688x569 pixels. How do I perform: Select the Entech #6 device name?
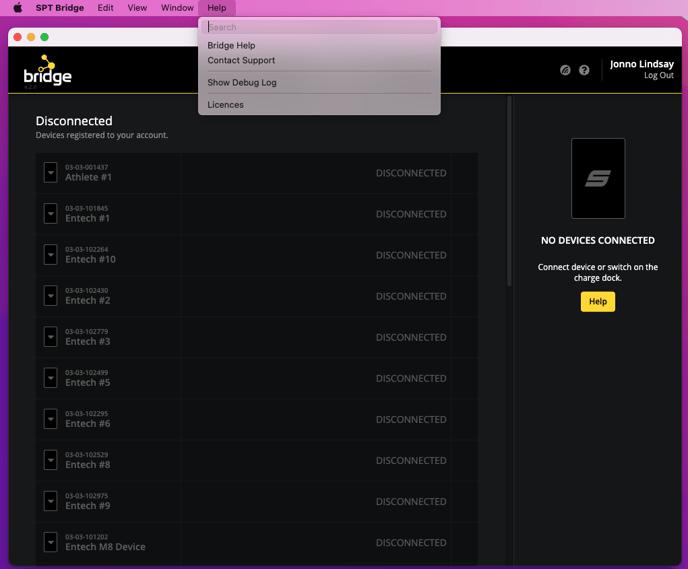click(88, 424)
